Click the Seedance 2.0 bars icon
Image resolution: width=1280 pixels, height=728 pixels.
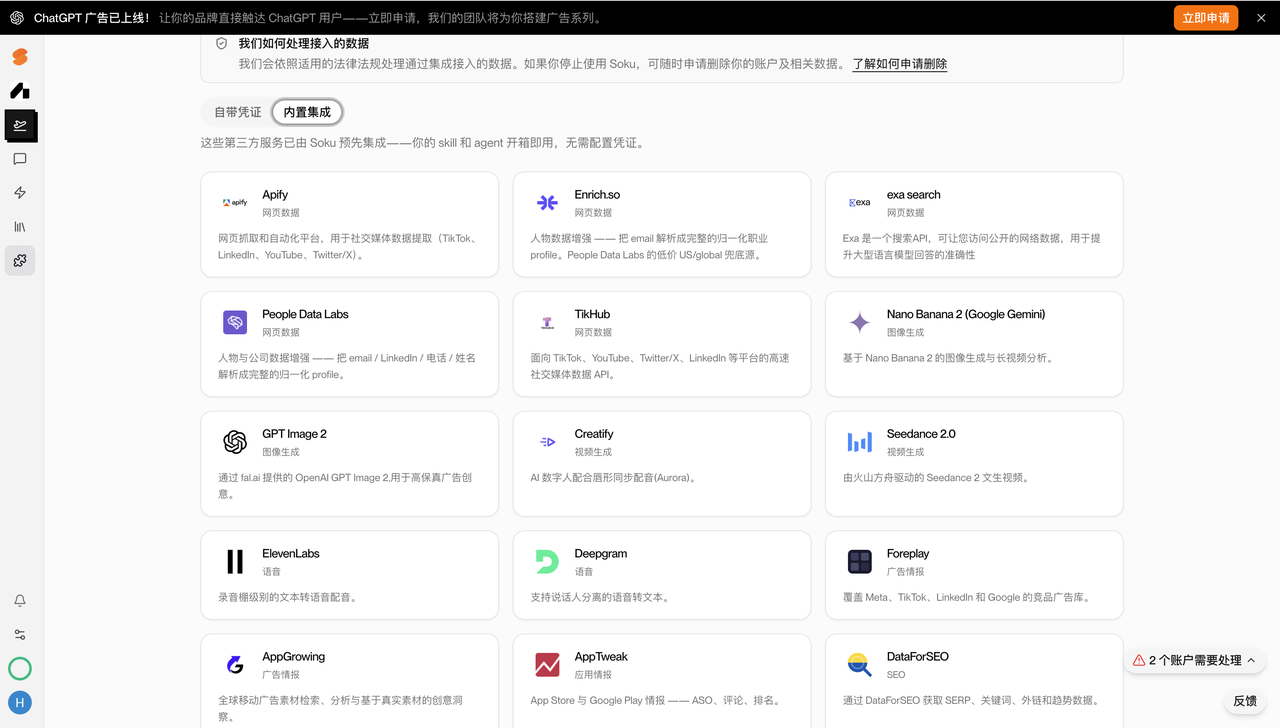point(859,442)
